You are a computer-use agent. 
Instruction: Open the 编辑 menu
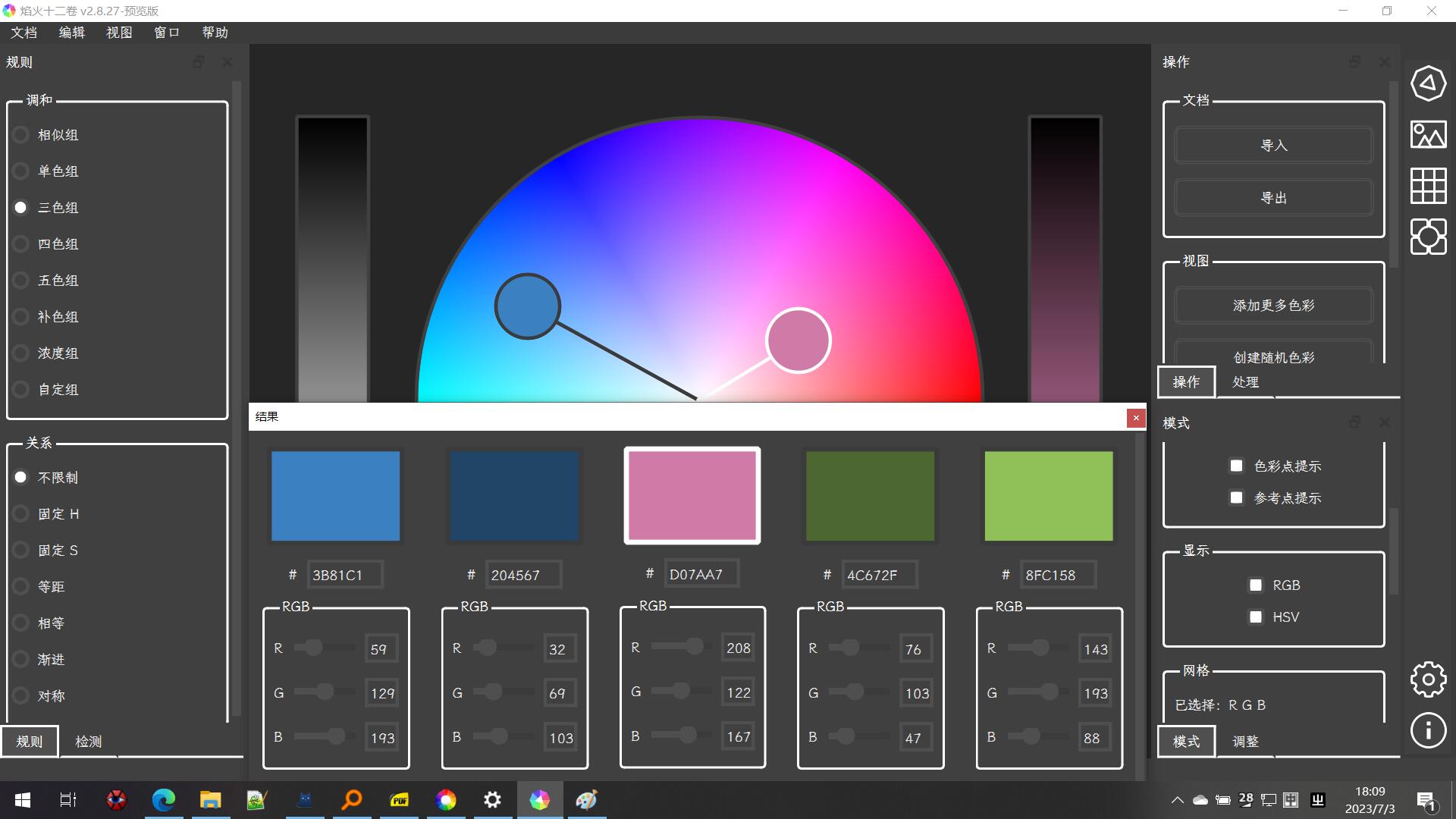pyautogui.click(x=71, y=33)
